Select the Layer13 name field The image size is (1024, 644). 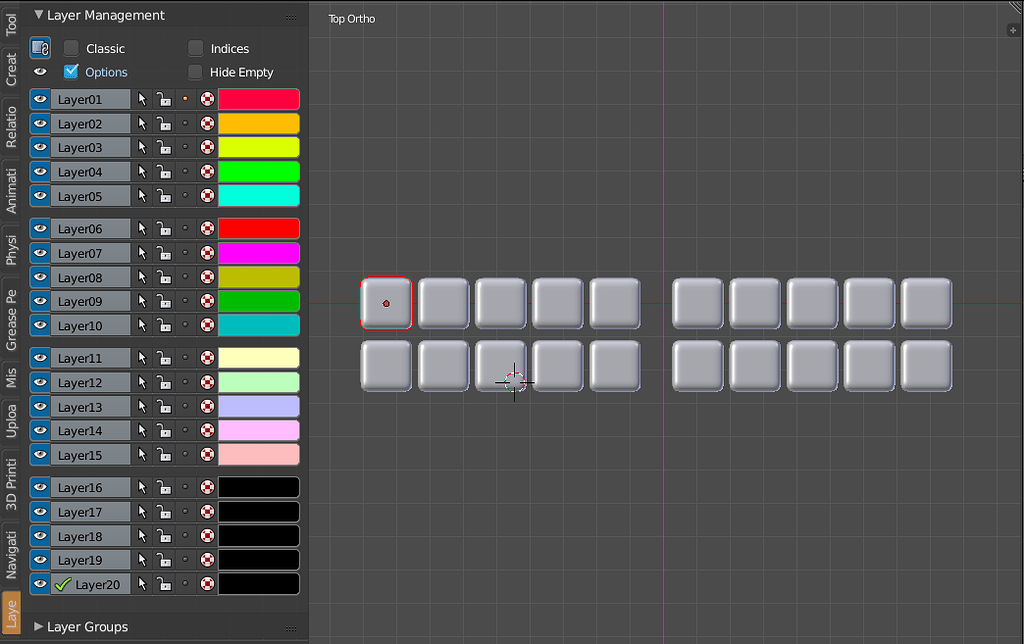90,406
